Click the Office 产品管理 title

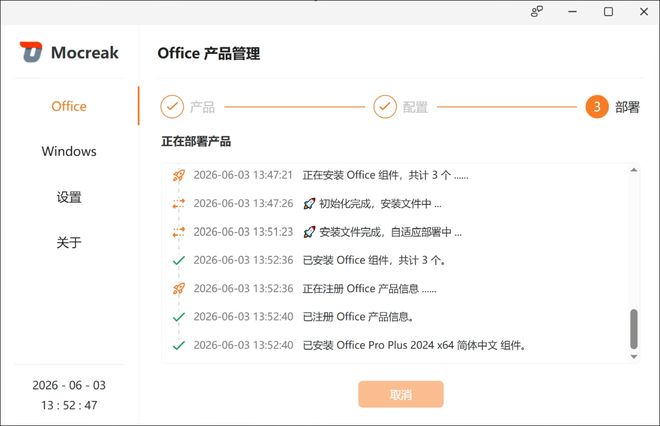pyautogui.click(x=209, y=53)
